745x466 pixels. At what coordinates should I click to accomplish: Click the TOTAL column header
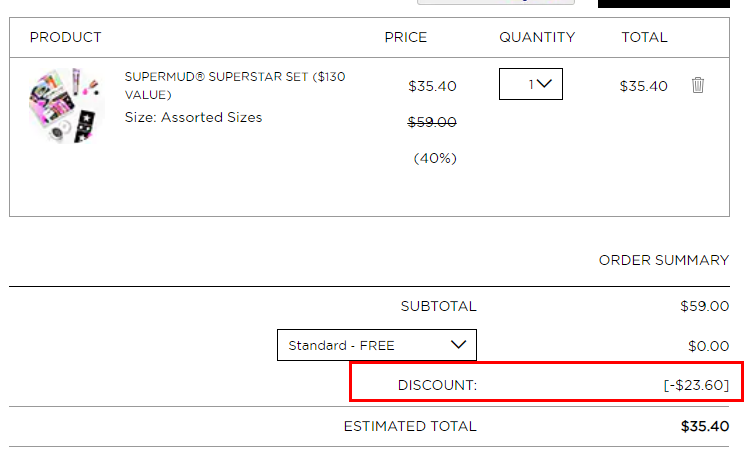click(644, 37)
